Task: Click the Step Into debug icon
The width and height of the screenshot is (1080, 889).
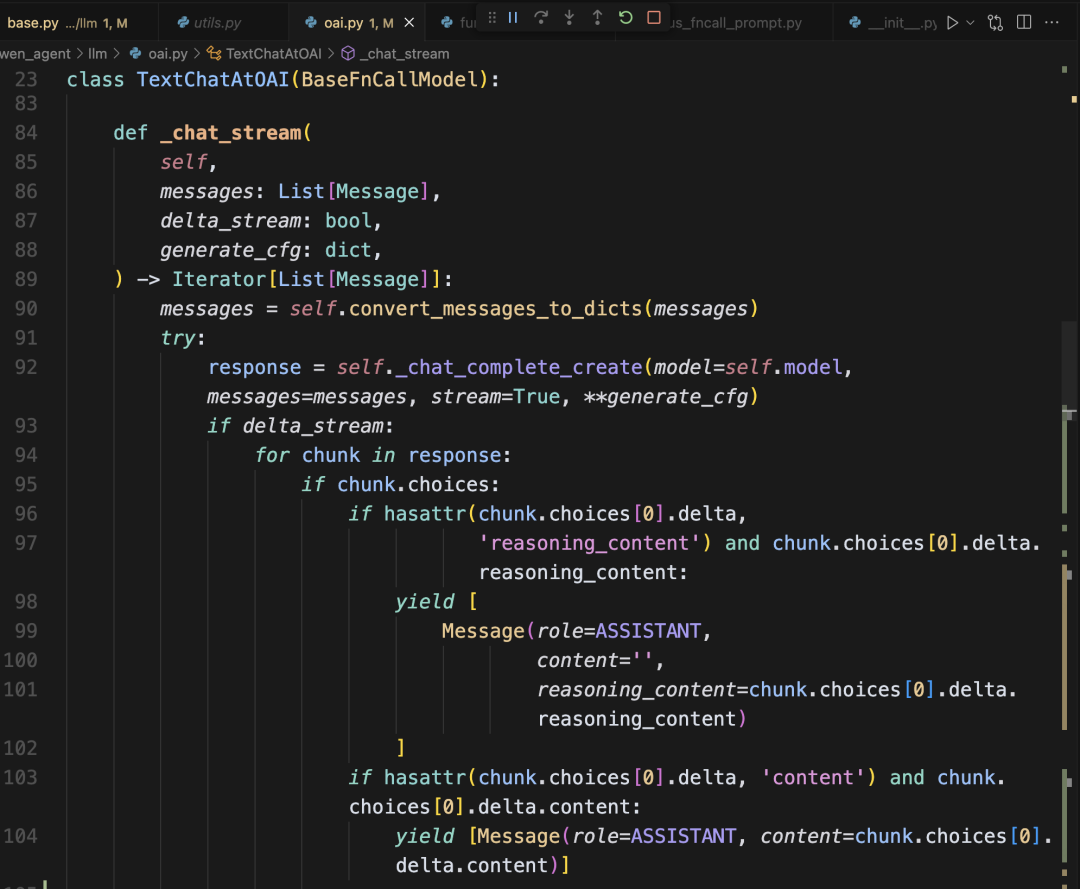Action: [569, 18]
